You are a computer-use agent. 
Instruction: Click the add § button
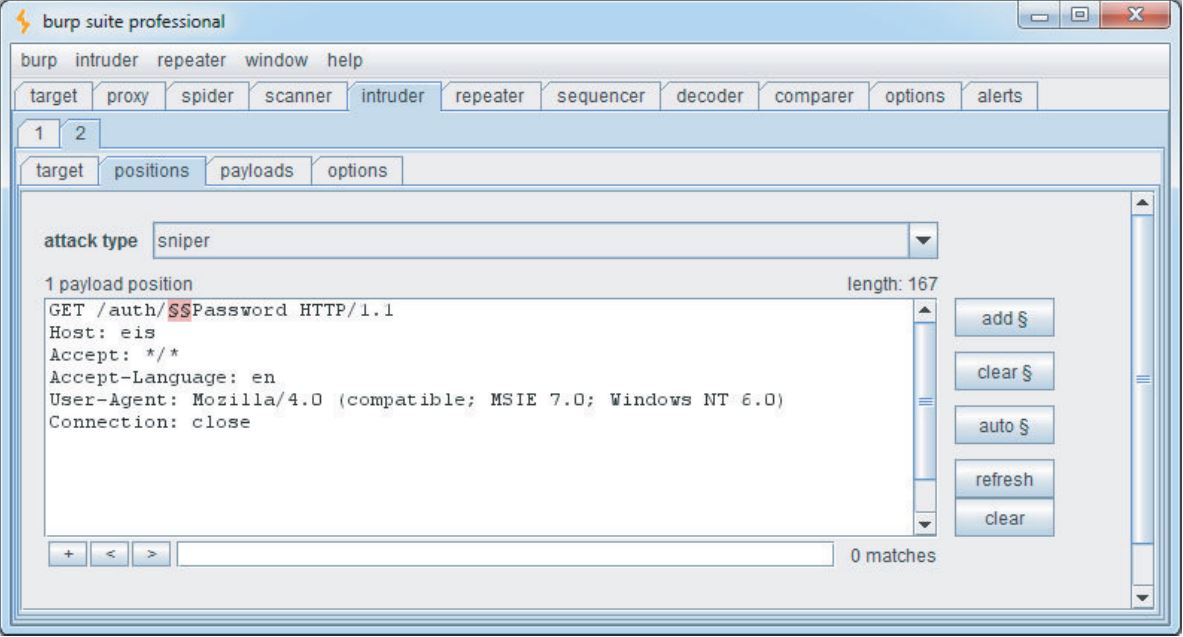pos(1004,318)
